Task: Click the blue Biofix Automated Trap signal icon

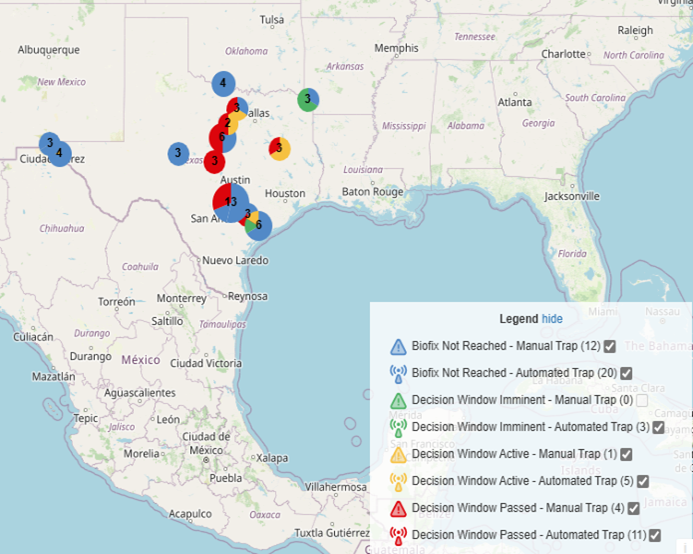Action: tap(398, 373)
